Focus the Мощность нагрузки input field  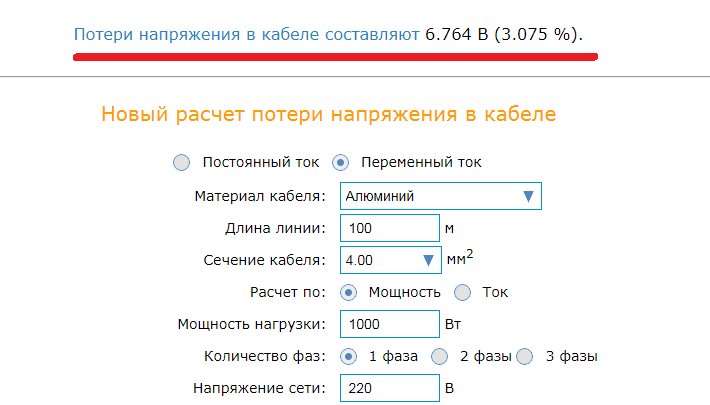(x=390, y=324)
